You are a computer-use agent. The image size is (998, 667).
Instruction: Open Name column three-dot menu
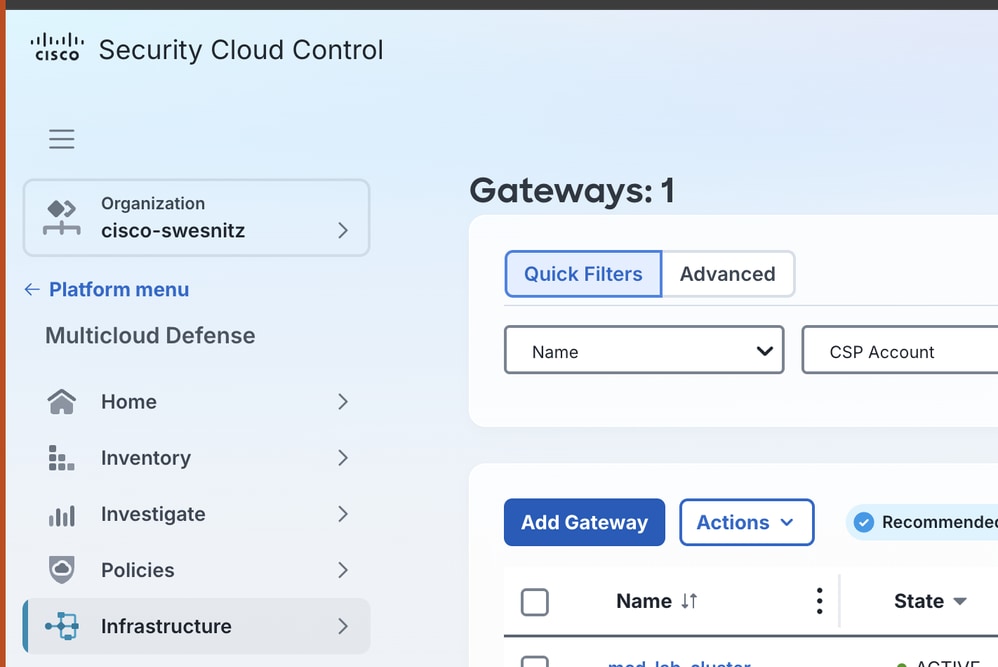[819, 601]
